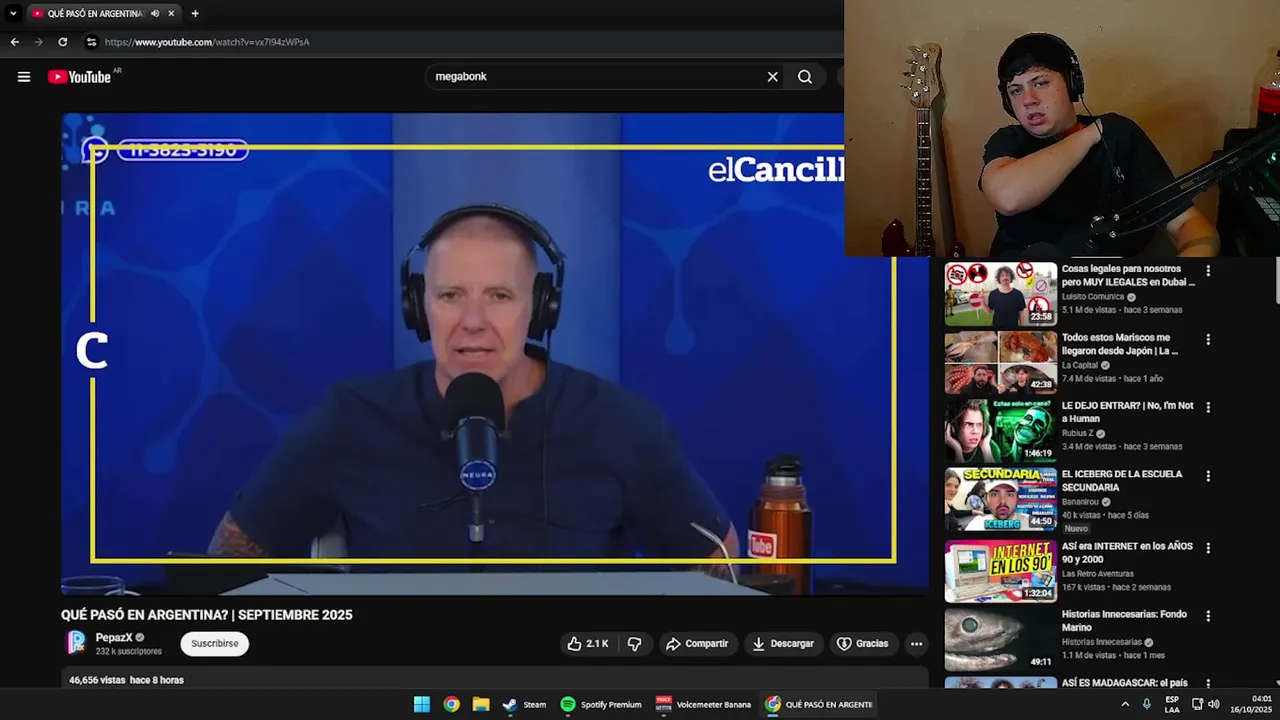Open options menu for Cosas legales video
1280x720 pixels.
point(1208,271)
